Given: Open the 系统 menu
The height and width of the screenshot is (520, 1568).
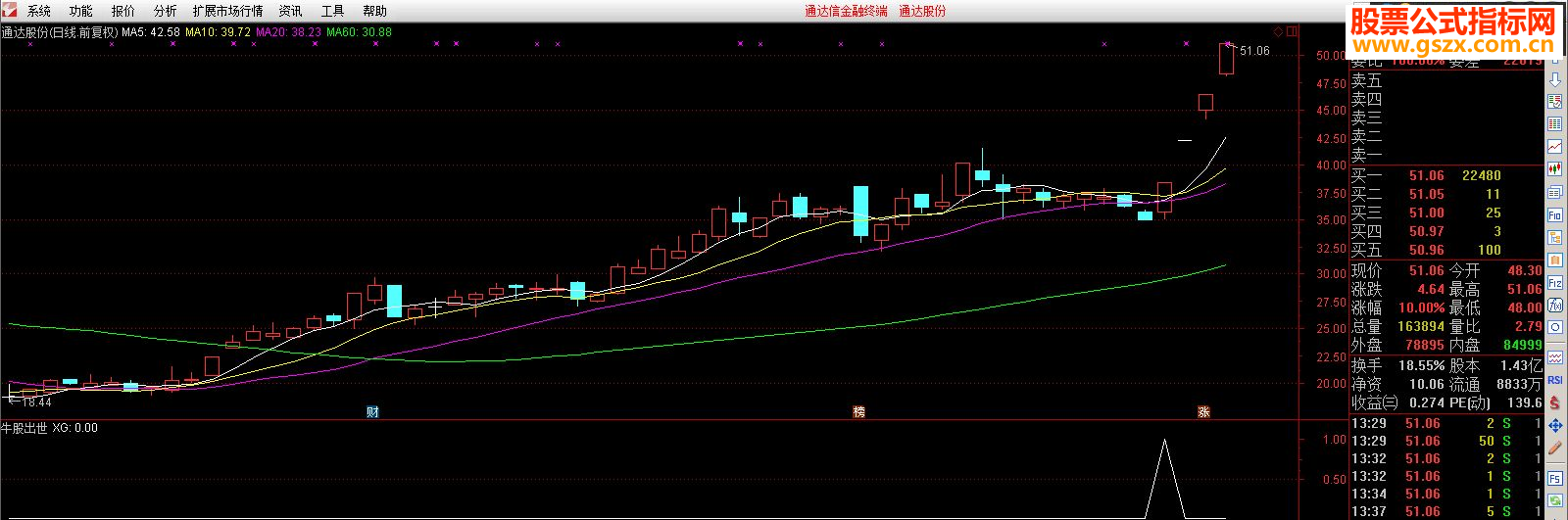Looking at the screenshot, I should (39, 11).
